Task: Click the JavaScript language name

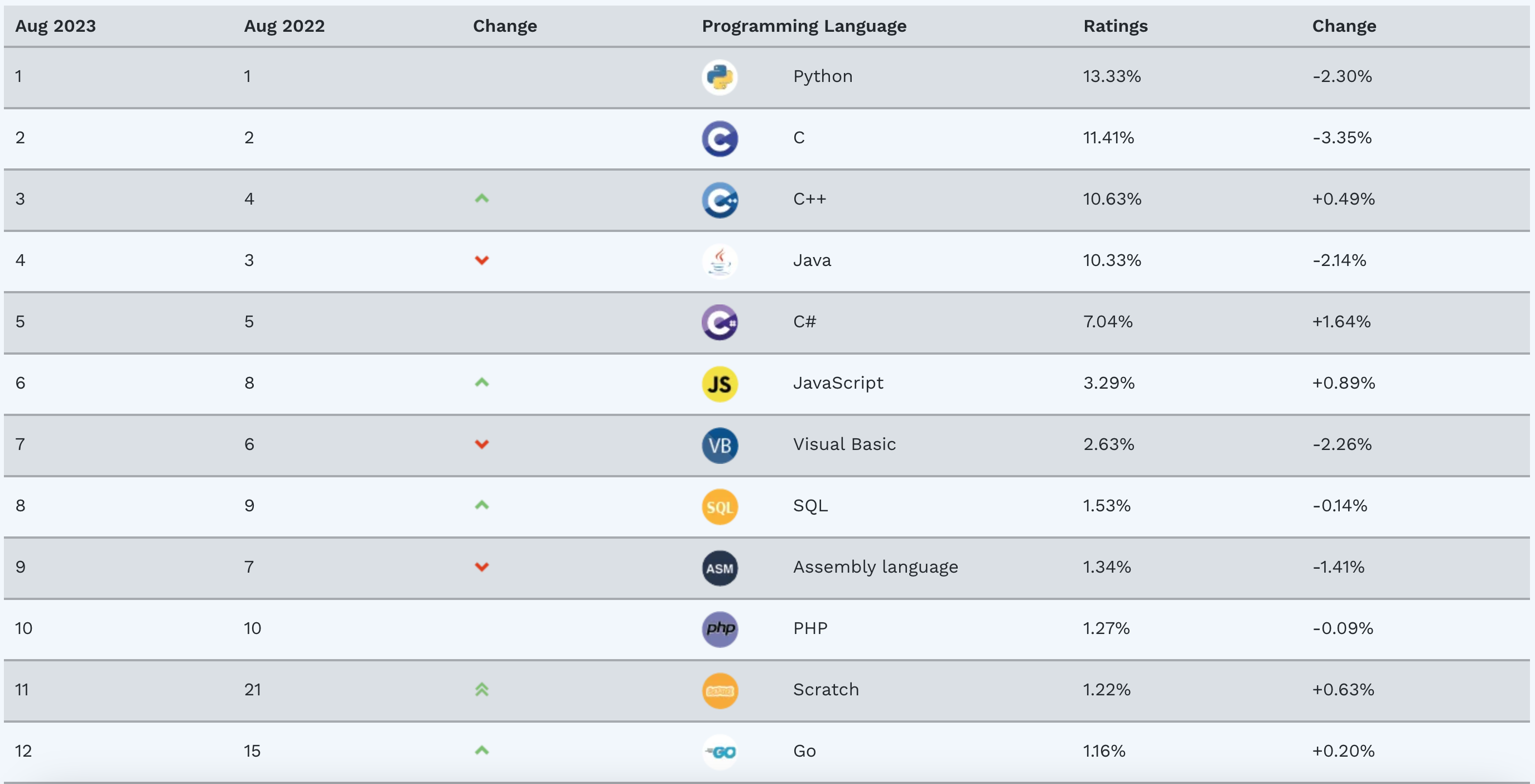Action: [837, 383]
